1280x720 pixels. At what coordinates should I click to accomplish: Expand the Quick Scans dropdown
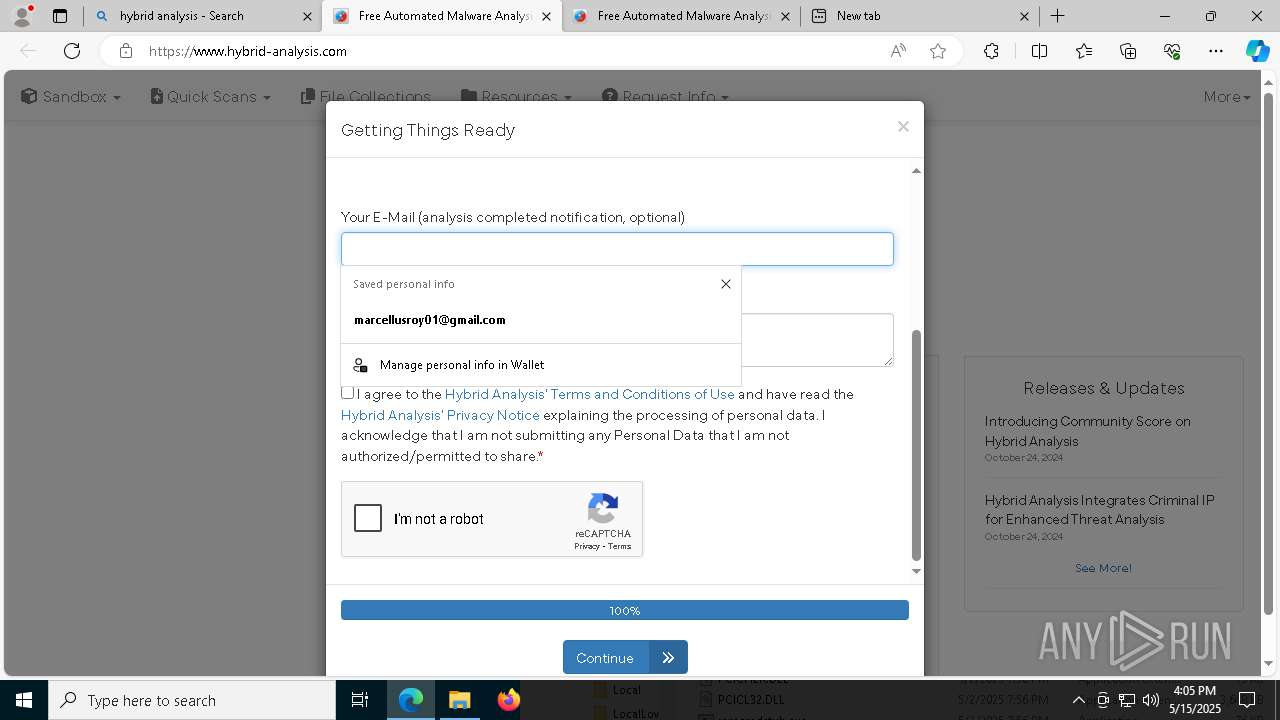(x=211, y=97)
